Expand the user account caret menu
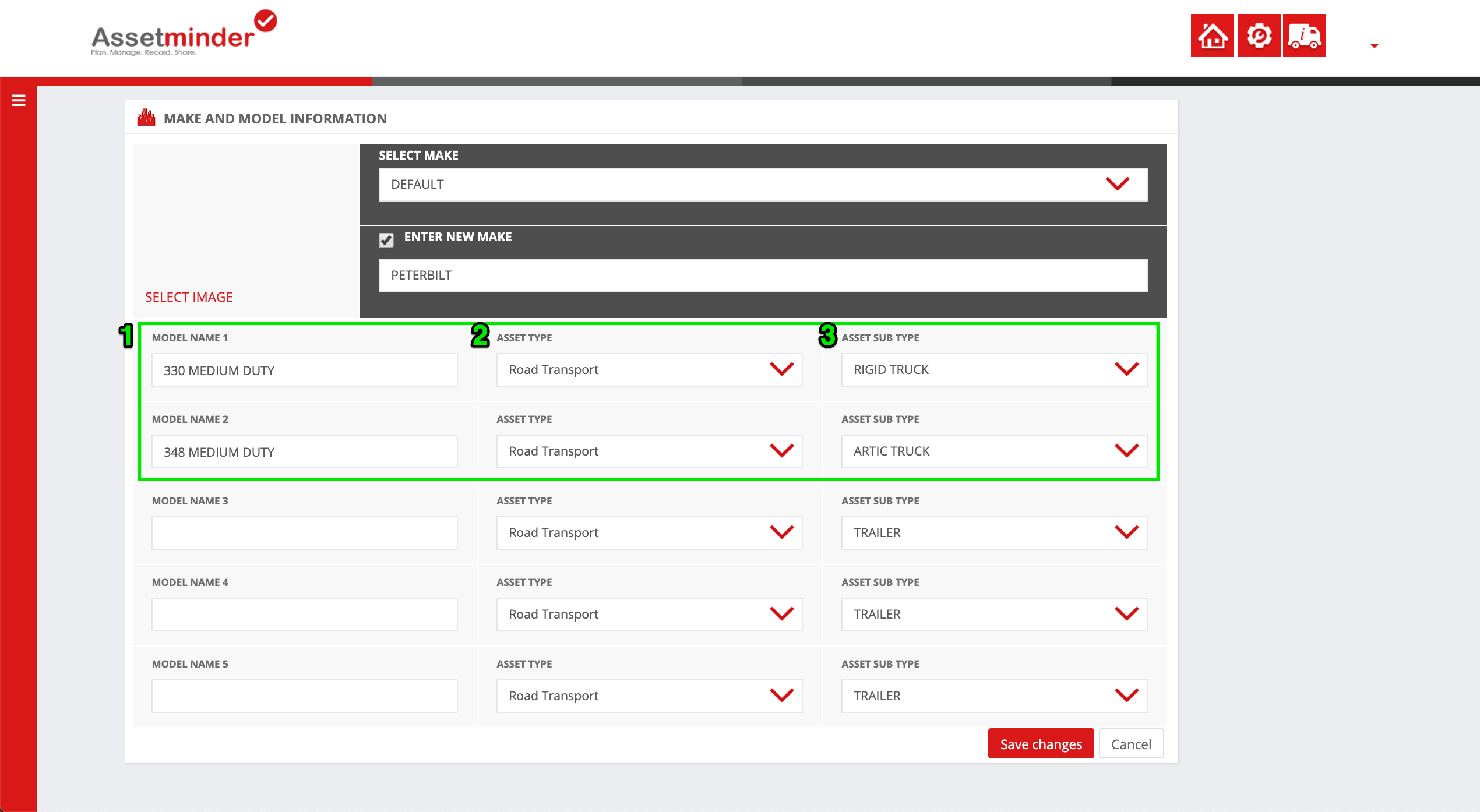1480x812 pixels. [x=1375, y=45]
